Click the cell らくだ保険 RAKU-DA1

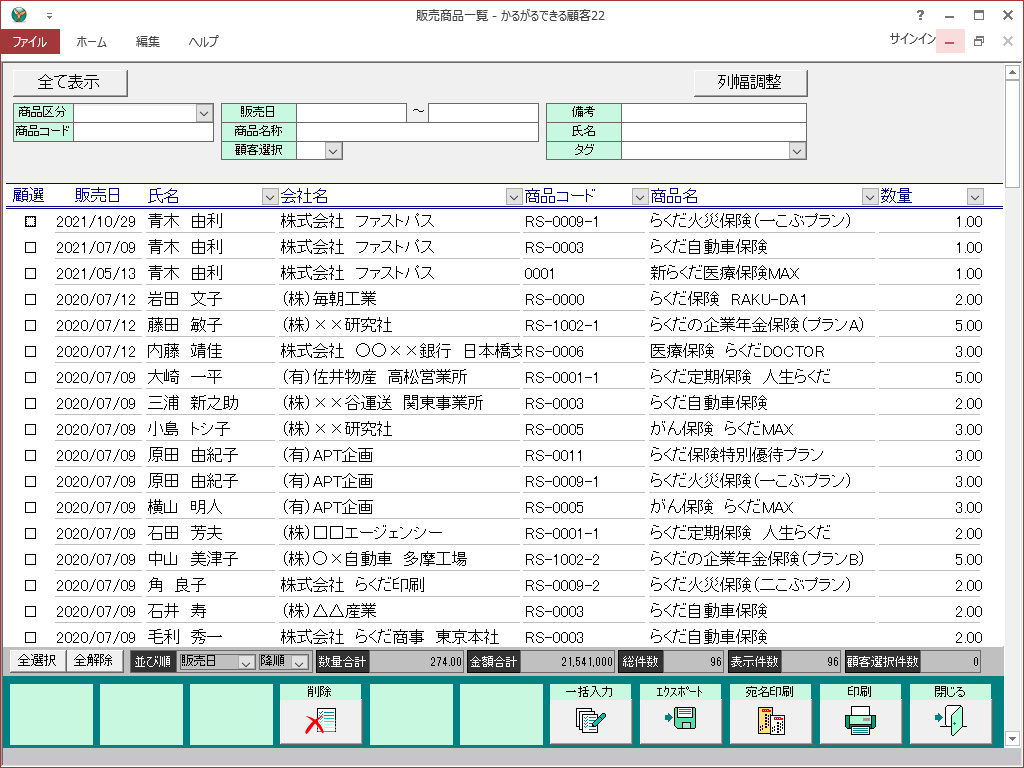729,299
